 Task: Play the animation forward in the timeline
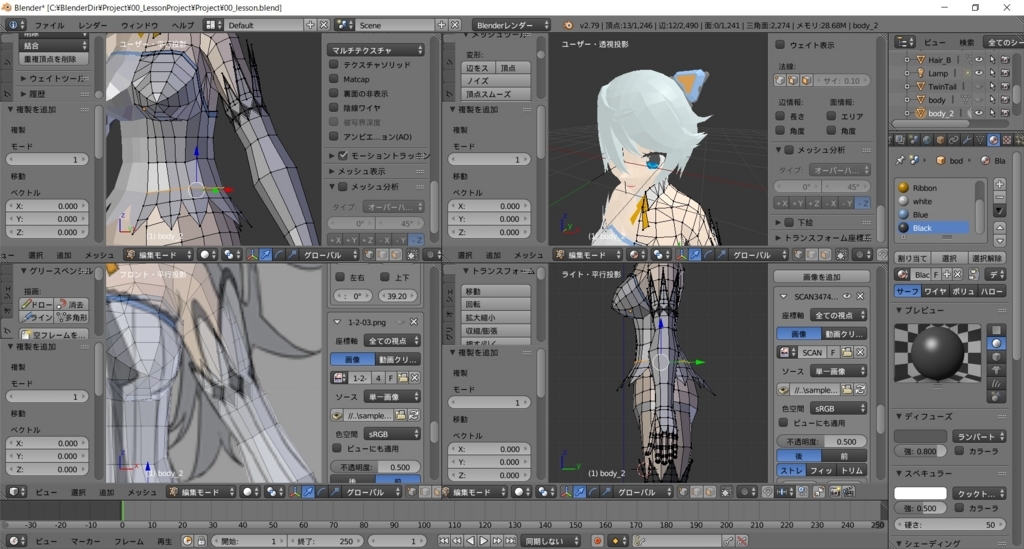[x=484, y=541]
